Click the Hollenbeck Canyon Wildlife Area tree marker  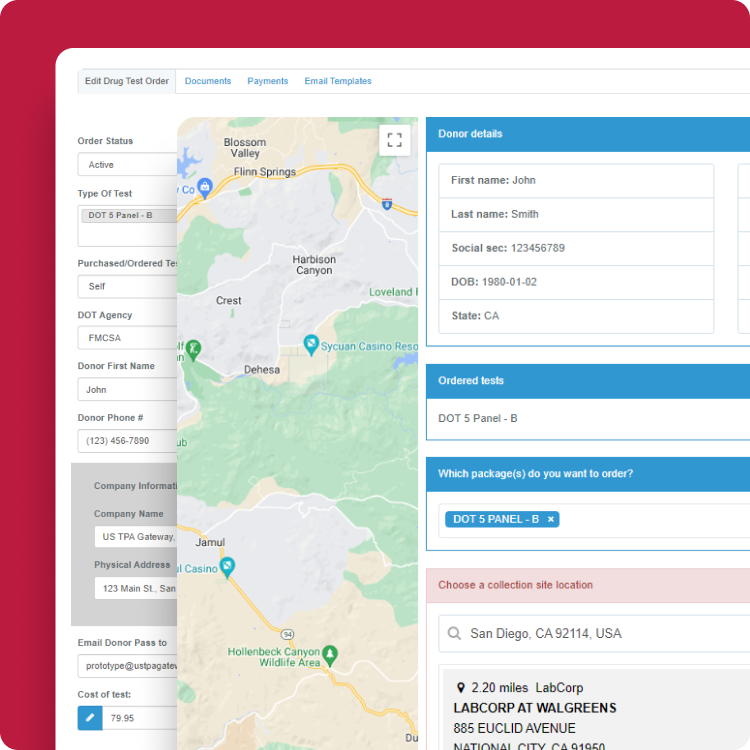[330, 655]
